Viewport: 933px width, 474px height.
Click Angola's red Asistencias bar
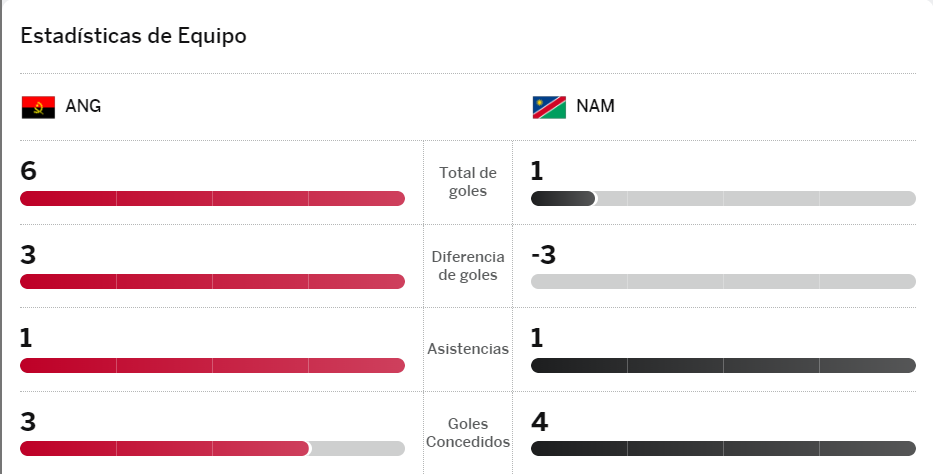pos(212,365)
